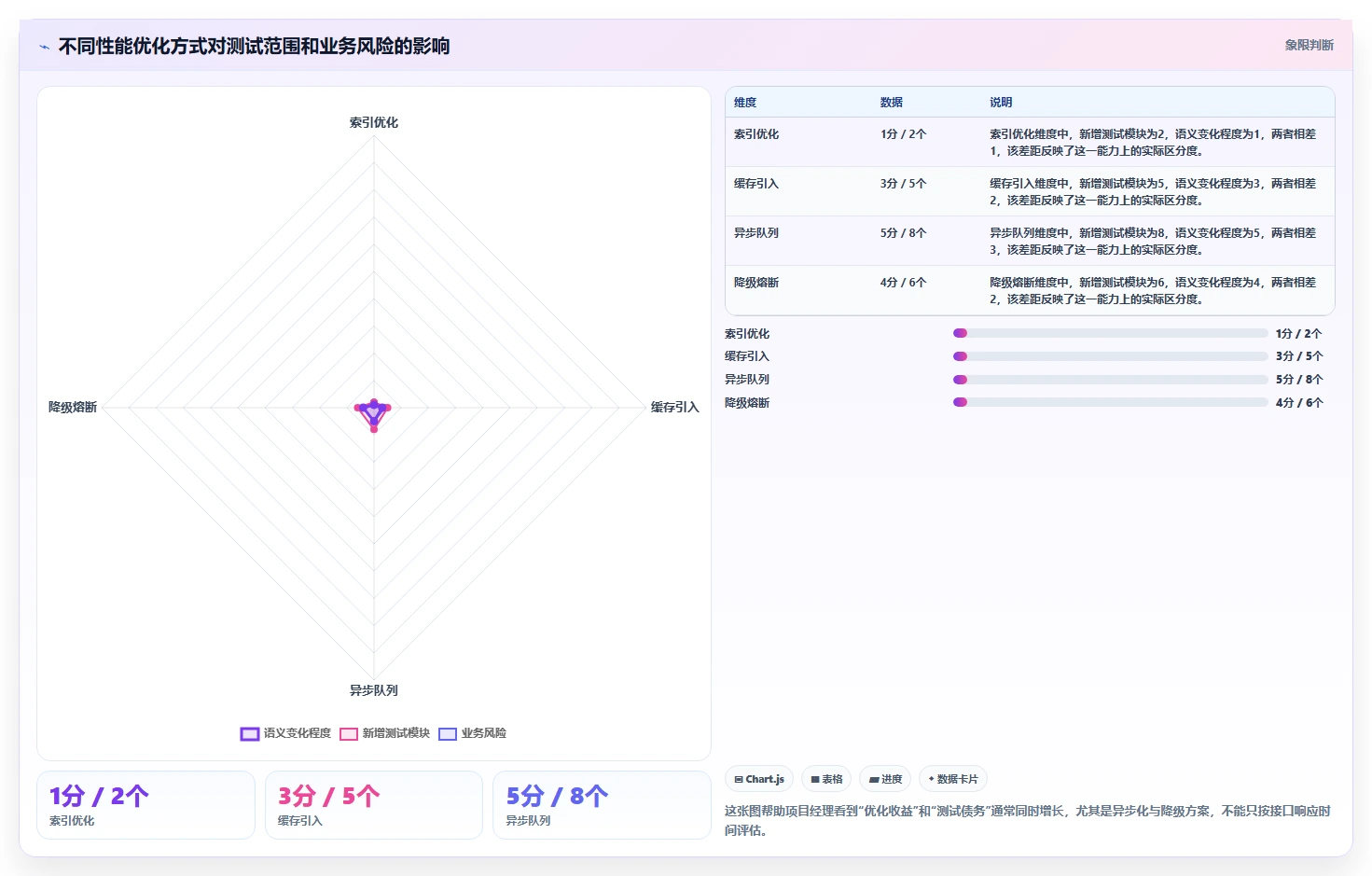Viewport: 1372px width, 876px height.
Task: Click the 表格 tag chip
Action: click(826, 779)
